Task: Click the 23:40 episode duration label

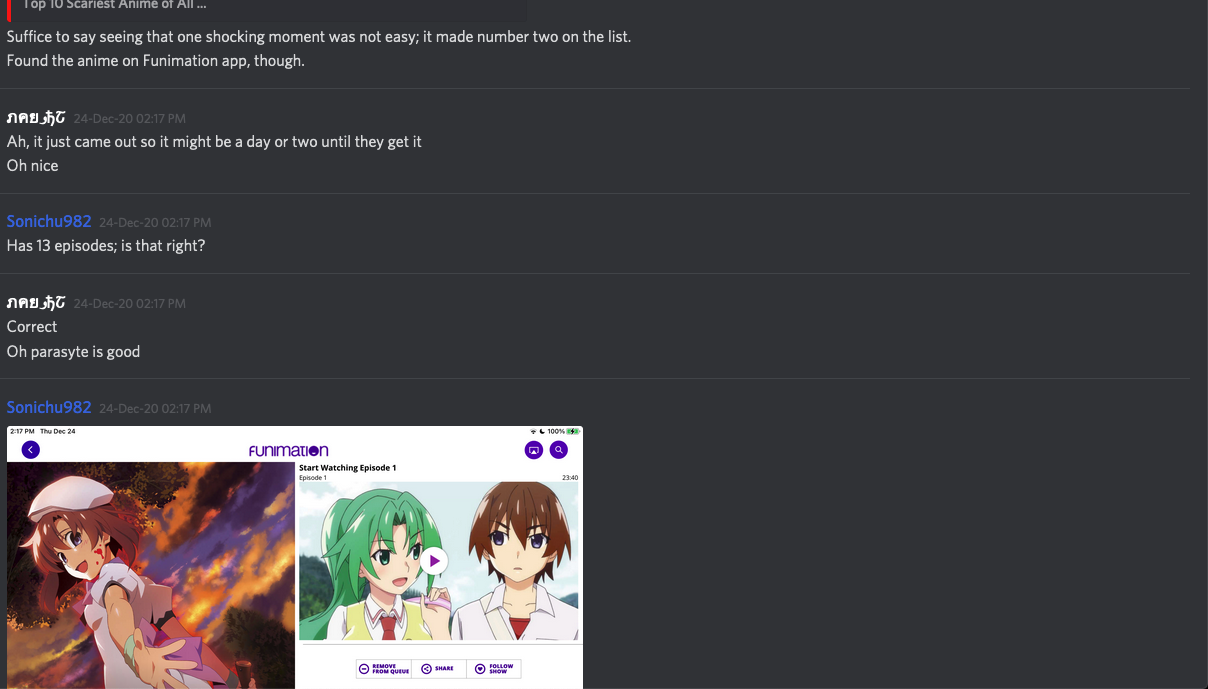Action: (x=570, y=478)
